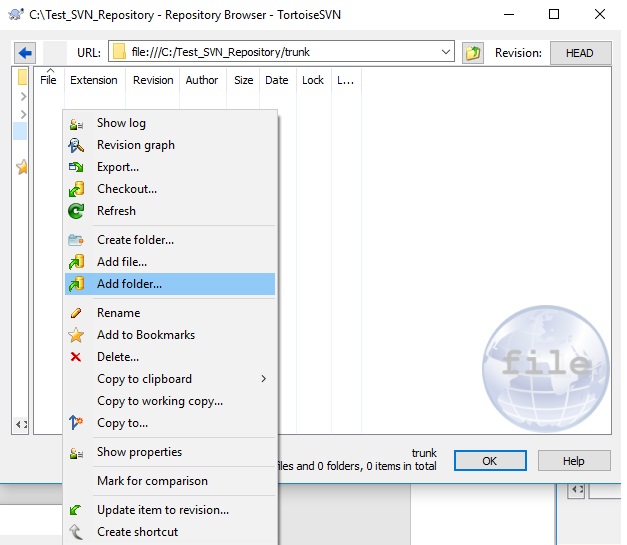Open the URL dropdown arrow
627x545 pixels.
tap(445, 52)
